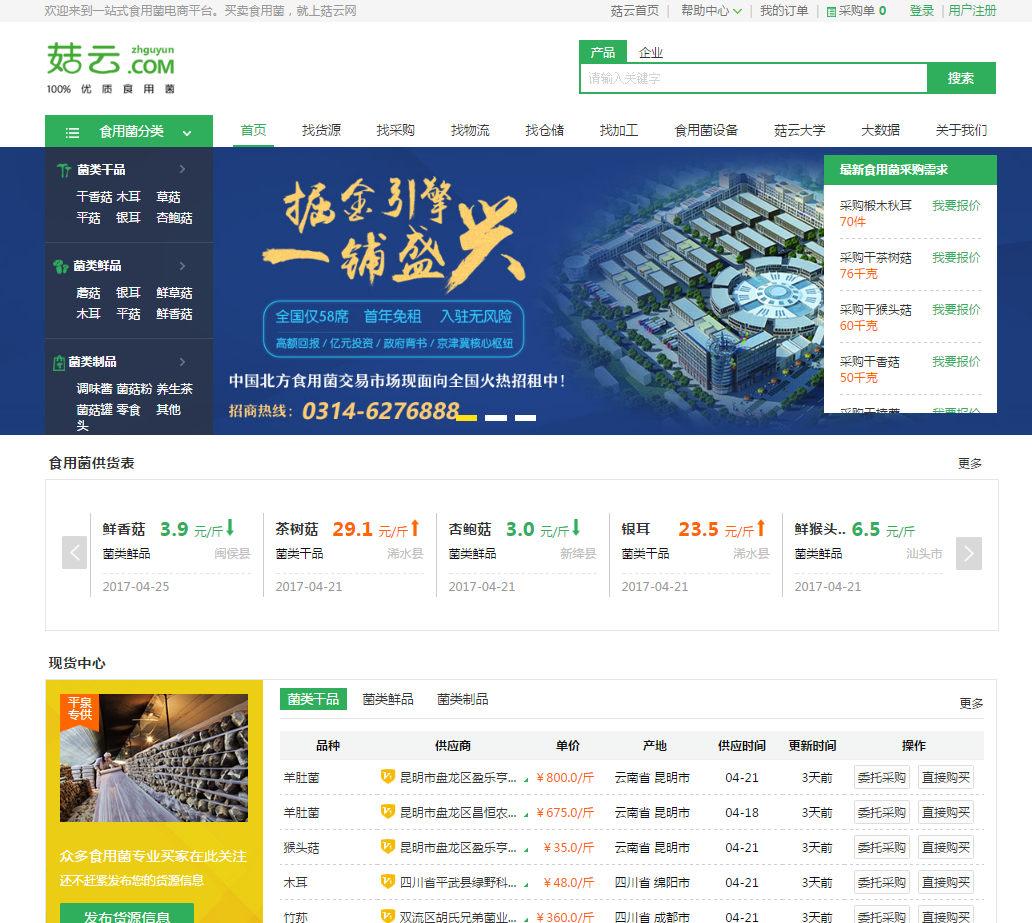Screen dimensions: 1032x923
Task: Open the 鲜香菇 3.9元/斤 price card
Action: 176,555
